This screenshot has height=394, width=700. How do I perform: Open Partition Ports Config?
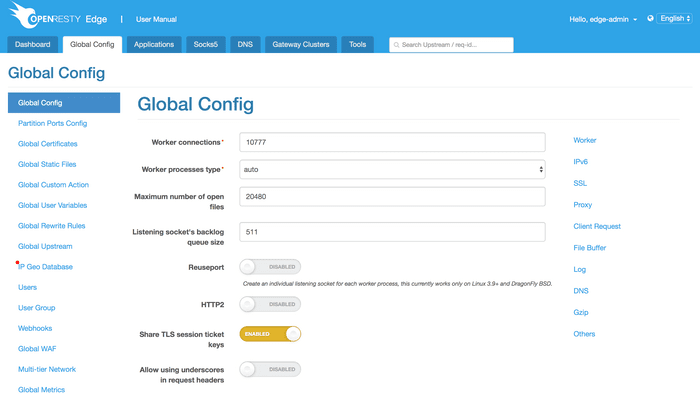click(x=53, y=123)
